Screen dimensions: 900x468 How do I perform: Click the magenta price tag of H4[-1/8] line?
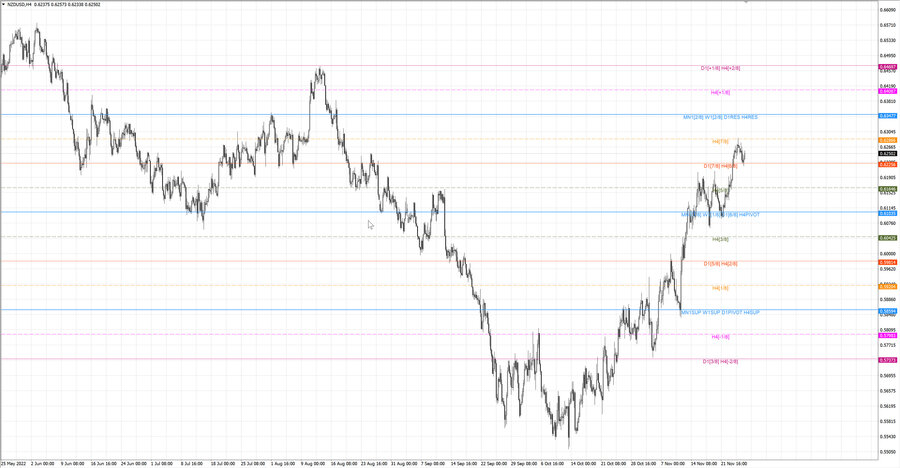888,335
